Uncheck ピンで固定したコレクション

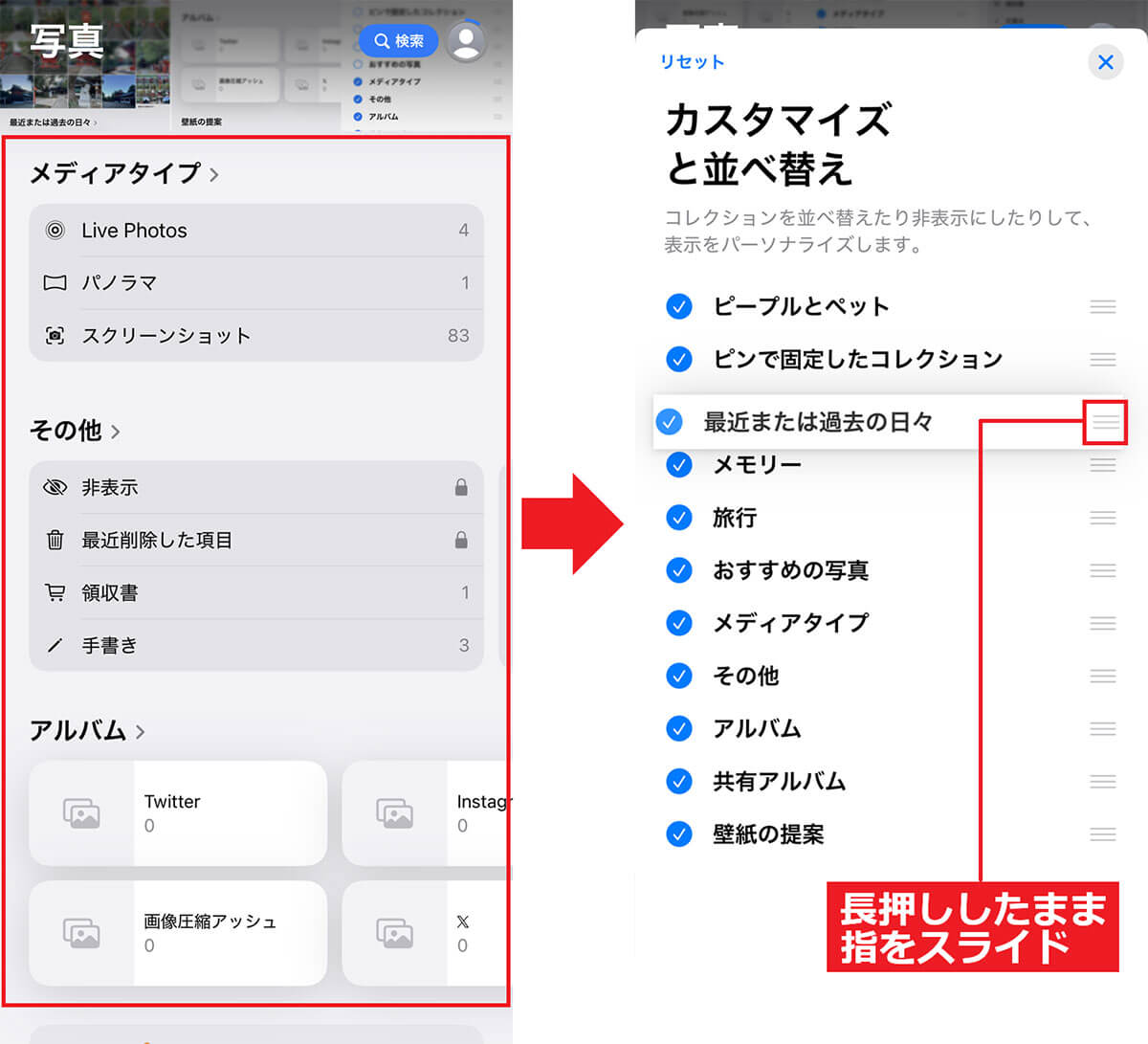click(678, 360)
